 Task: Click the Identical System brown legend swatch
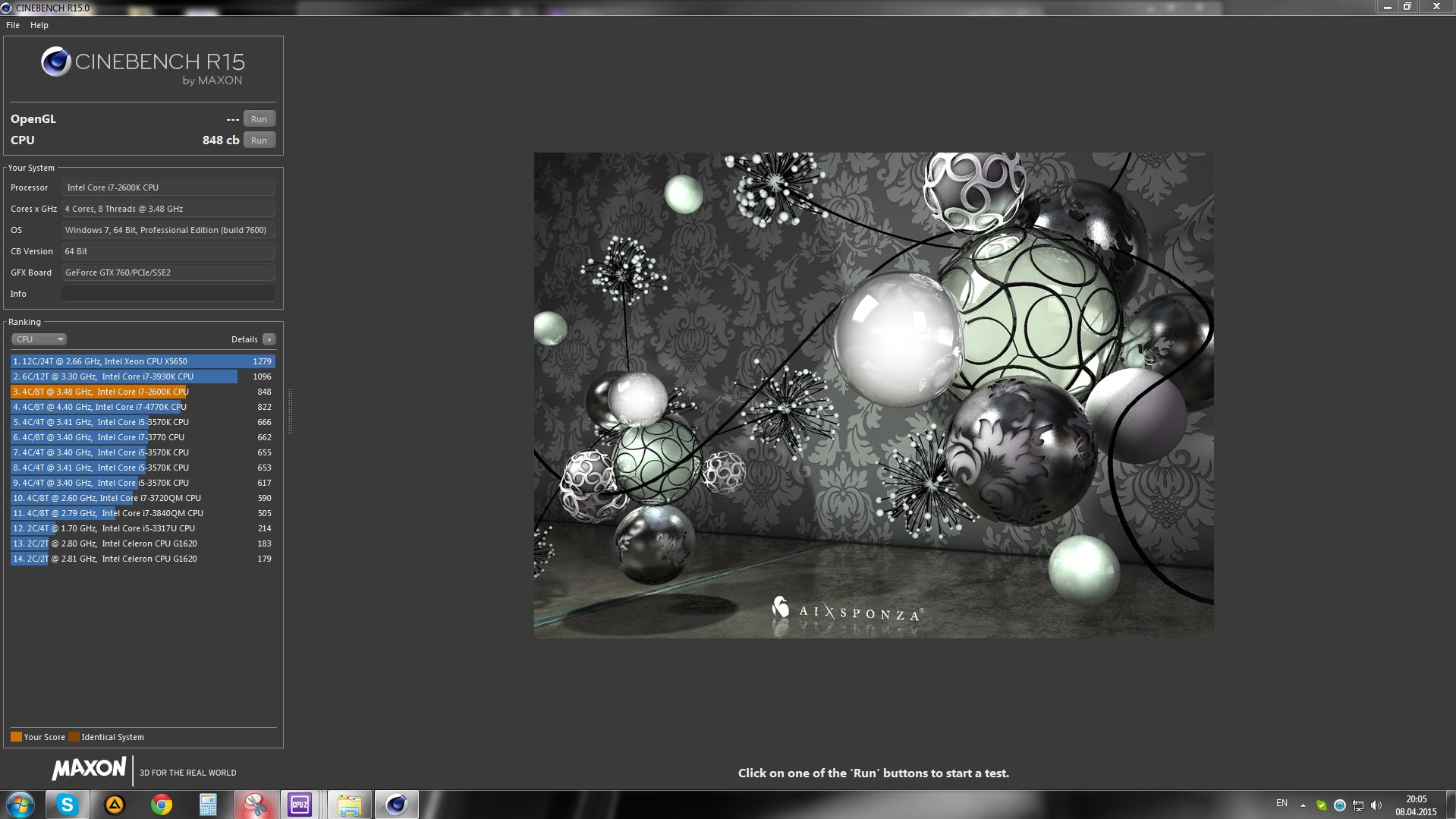pos(74,736)
